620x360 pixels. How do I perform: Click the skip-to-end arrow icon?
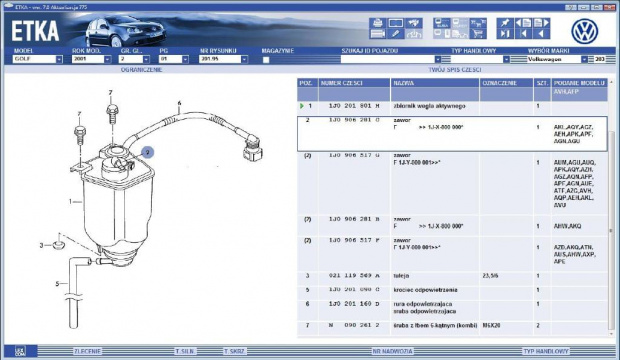(x=505, y=34)
